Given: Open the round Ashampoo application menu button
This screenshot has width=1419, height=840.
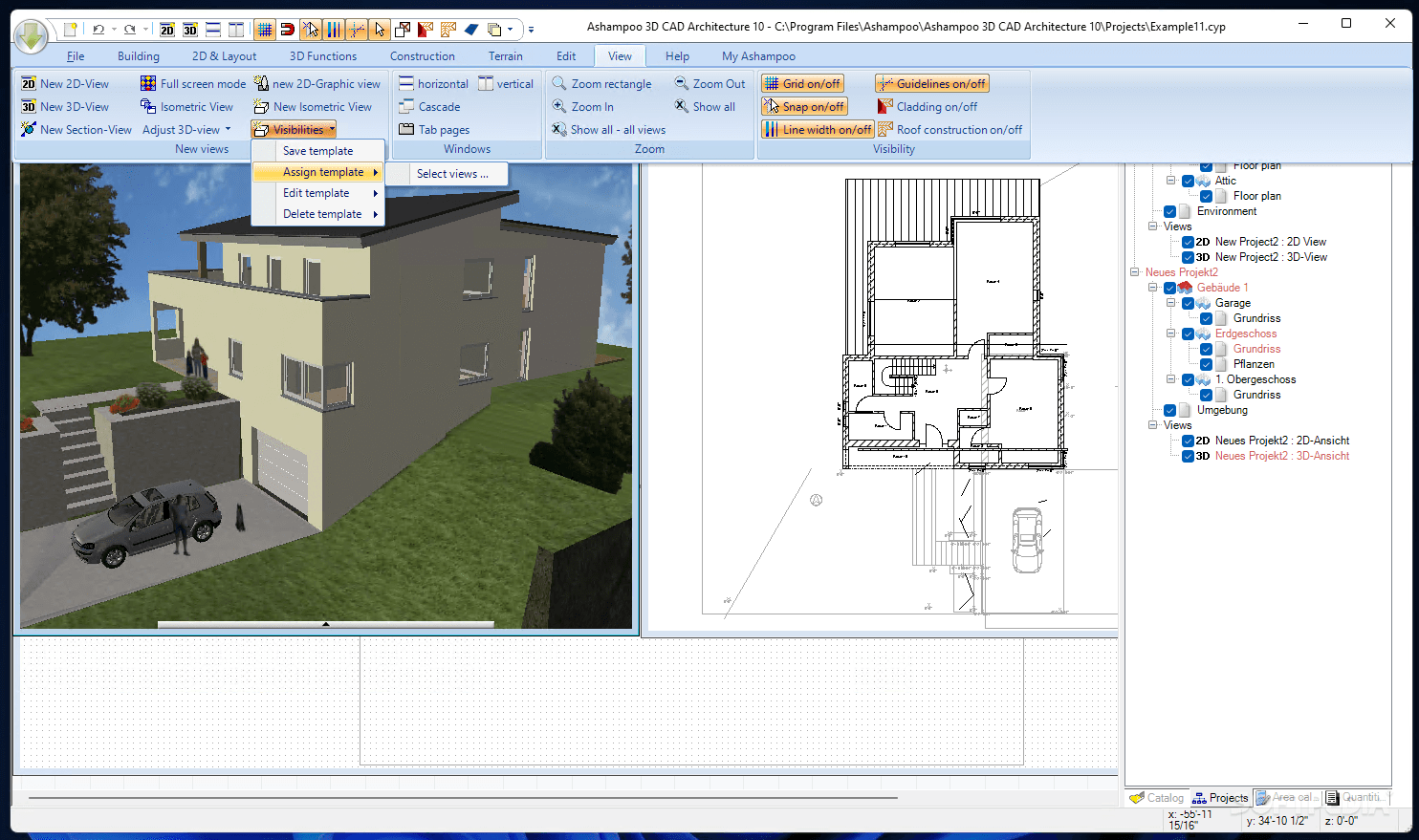Looking at the screenshot, I should click(33, 36).
